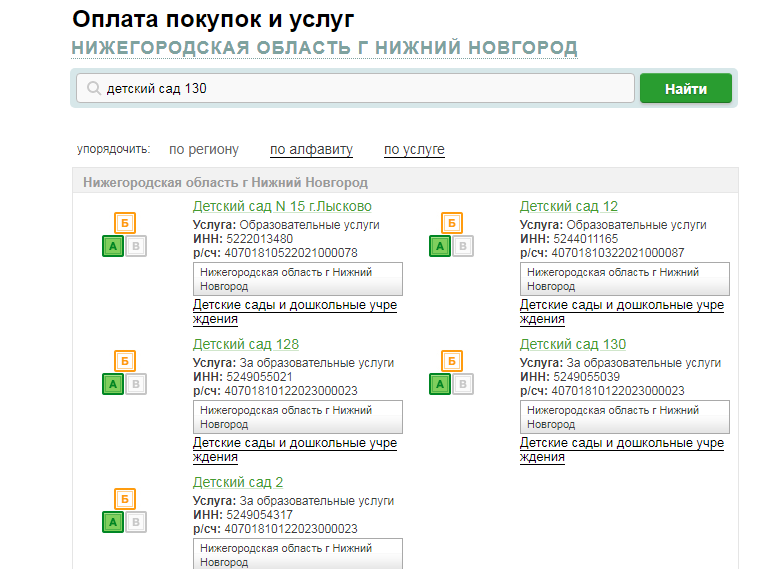Click account number 40701810522021000078
This screenshot has height=569, width=766.
click(291, 253)
